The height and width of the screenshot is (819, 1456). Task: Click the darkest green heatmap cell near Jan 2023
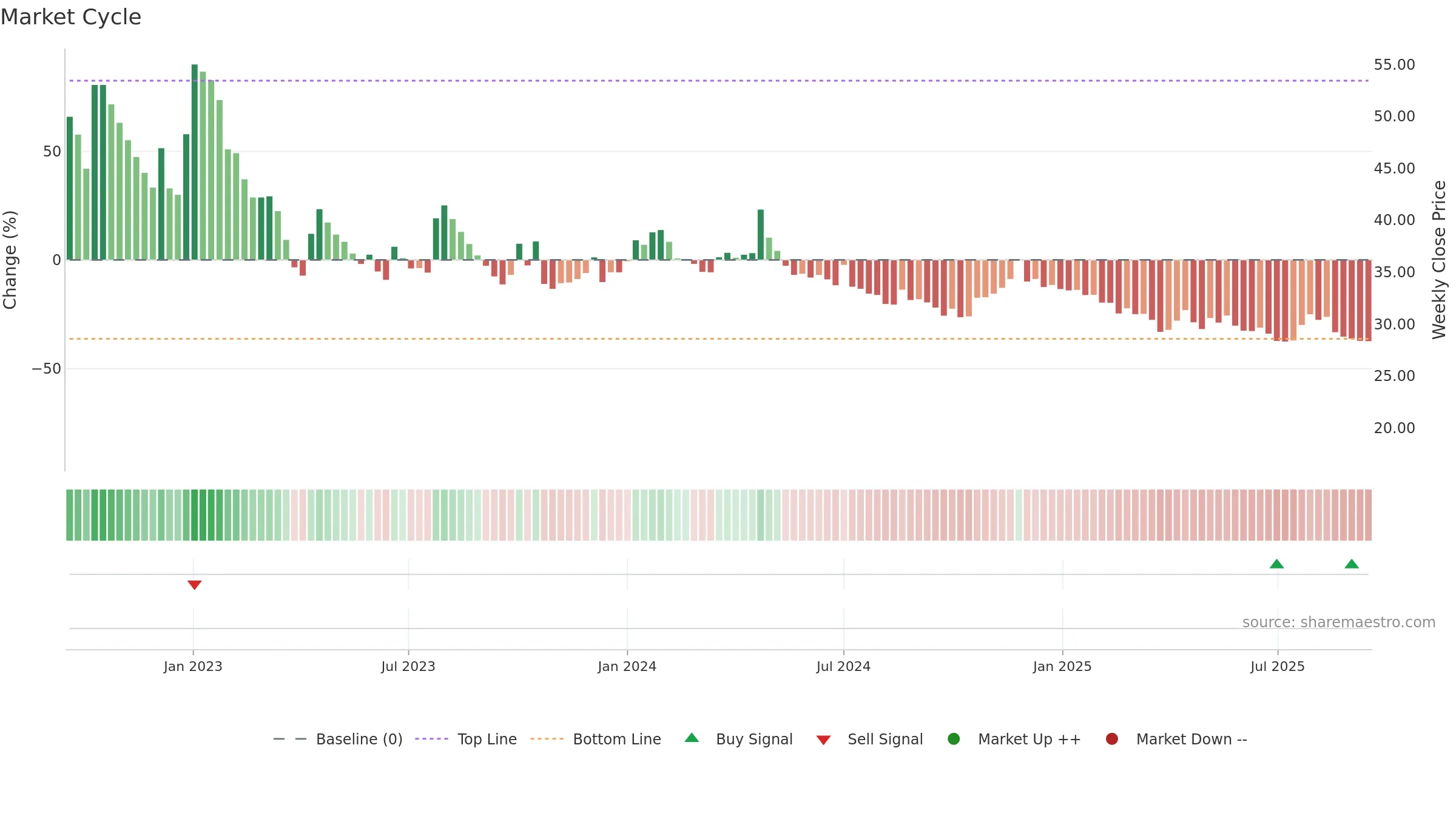click(x=195, y=515)
